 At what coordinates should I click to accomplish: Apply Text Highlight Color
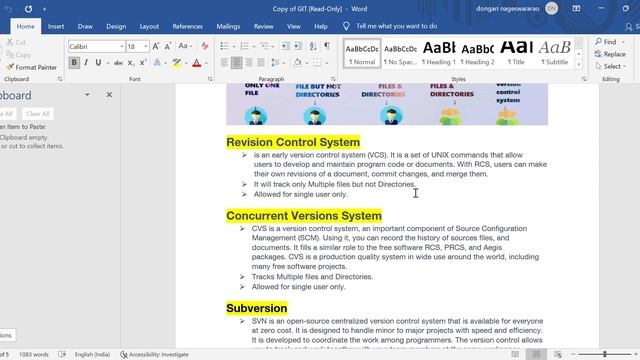tap(176, 62)
